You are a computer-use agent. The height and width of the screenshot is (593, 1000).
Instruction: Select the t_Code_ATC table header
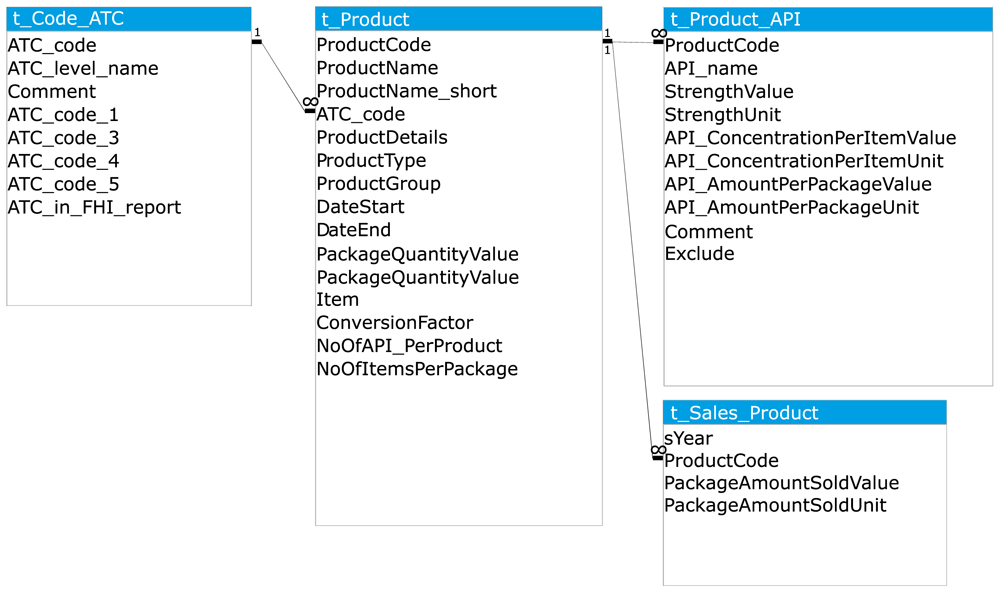click(129, 19)
